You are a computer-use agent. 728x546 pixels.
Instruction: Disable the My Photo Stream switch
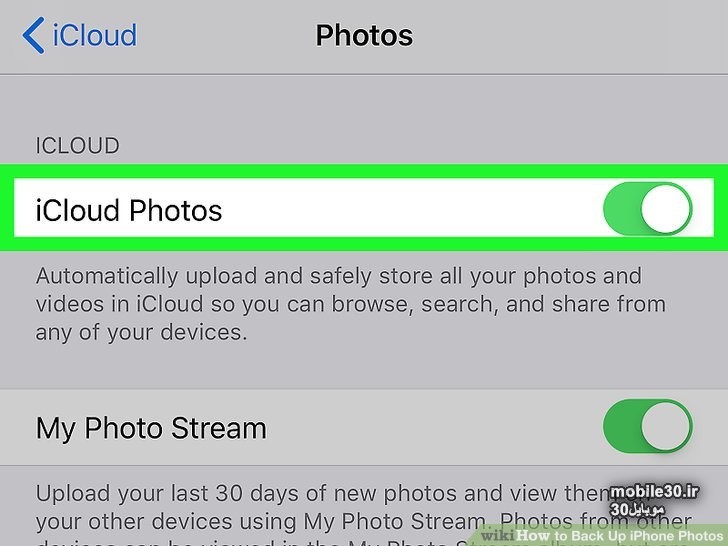click(x=648, y=426)
